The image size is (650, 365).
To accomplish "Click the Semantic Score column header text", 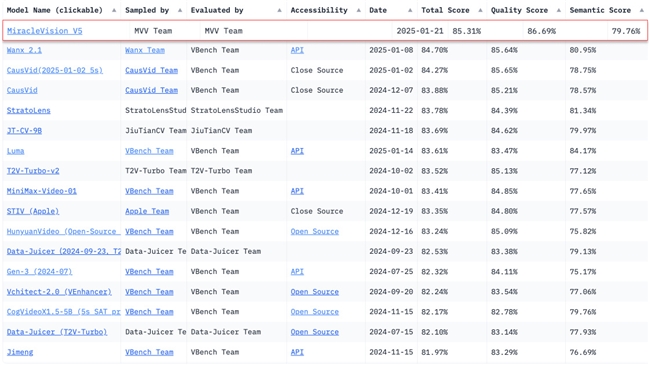I will click(600, 10).
